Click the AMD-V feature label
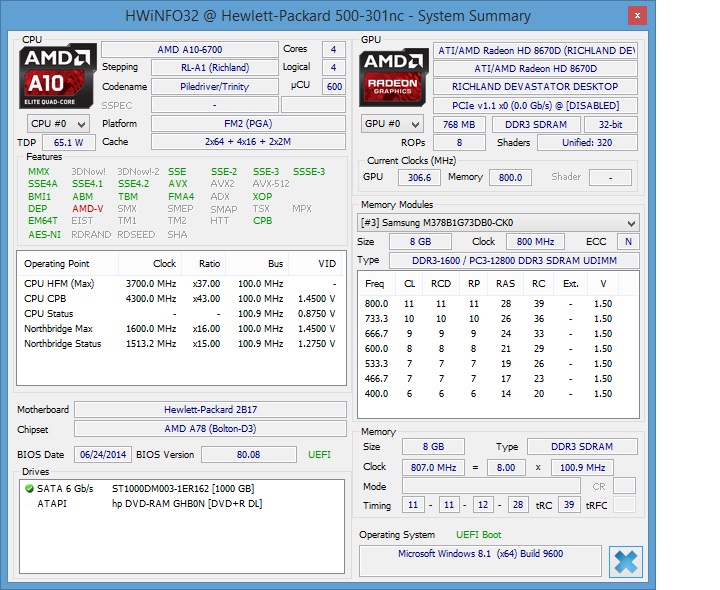Image resolution: width=720 pixels, height=590 pixels. coord(87,209)
